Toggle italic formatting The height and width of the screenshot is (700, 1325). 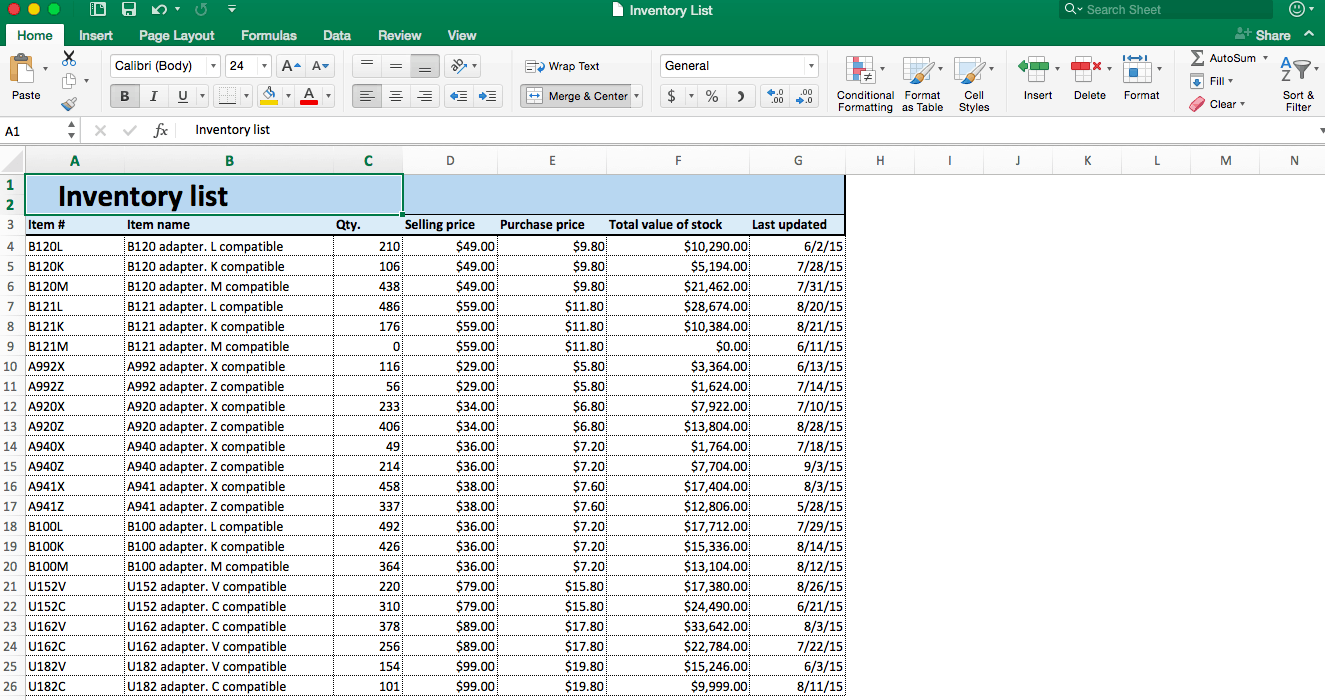152,96
